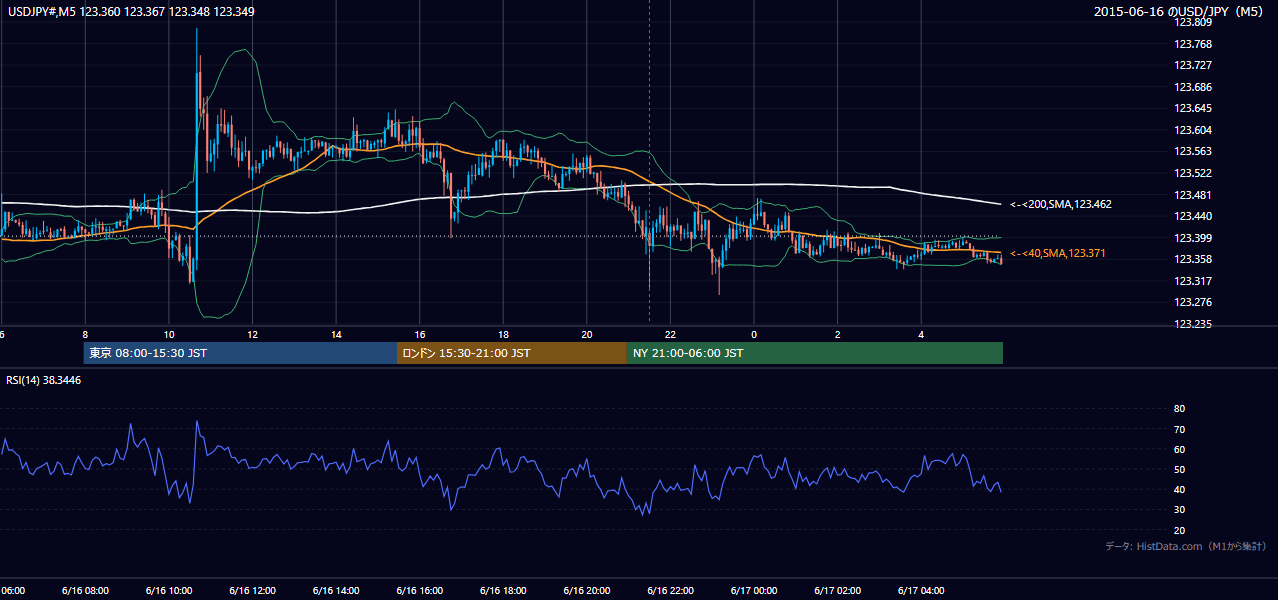This screenshot has height=600, width=1278.
Task: Click RSI scale value 40
Action: [1179, 490]
